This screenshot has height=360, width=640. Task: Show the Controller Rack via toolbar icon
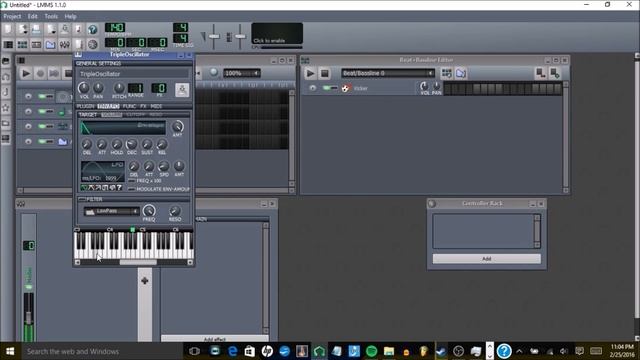click(93, 44)
